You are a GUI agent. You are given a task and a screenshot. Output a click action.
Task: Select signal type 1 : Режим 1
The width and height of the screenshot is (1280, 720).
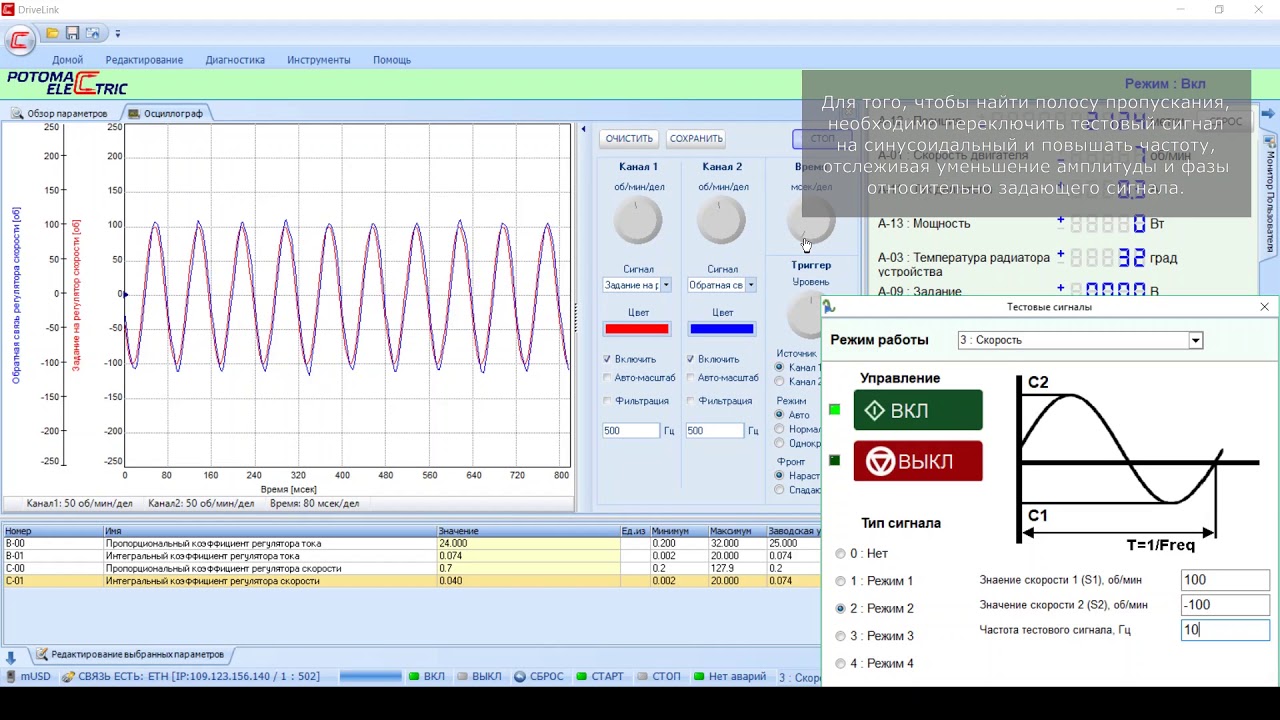point(840,581)
